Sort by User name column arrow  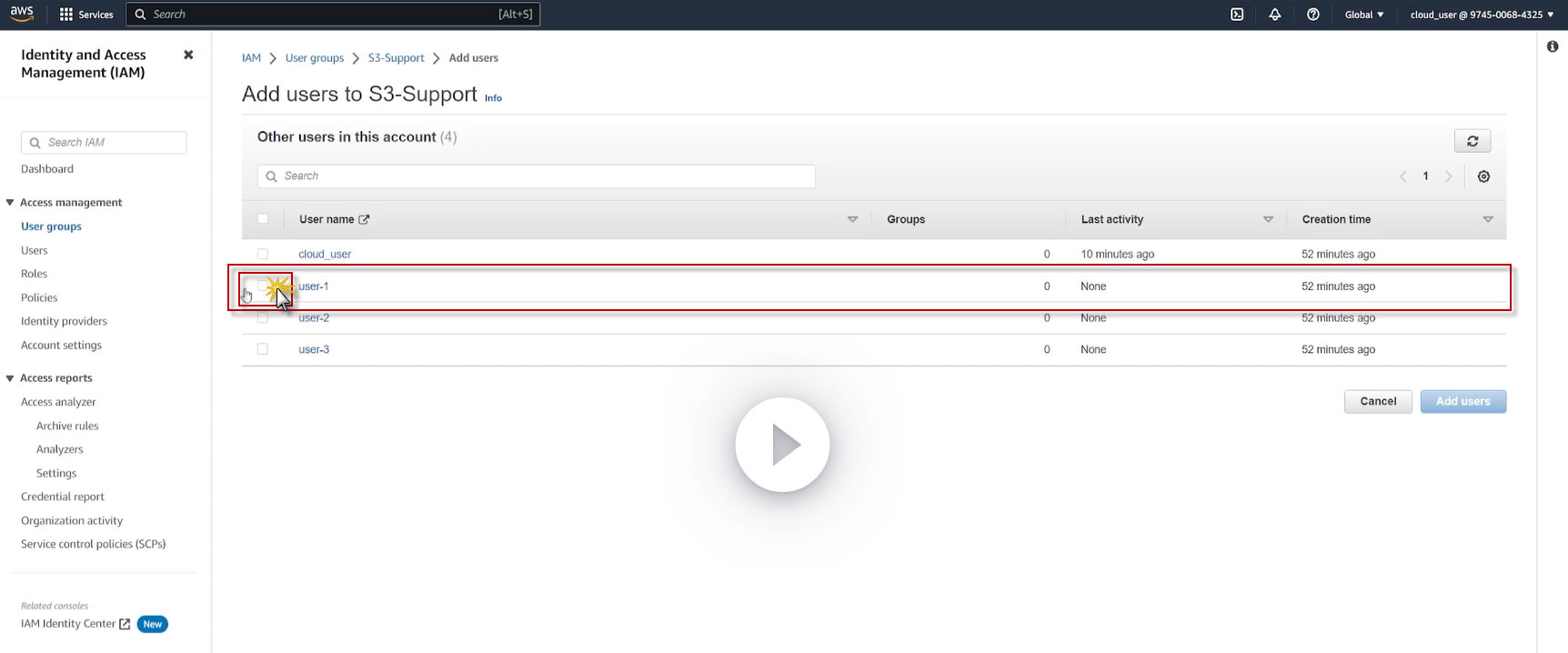click(x=852, y=219)
